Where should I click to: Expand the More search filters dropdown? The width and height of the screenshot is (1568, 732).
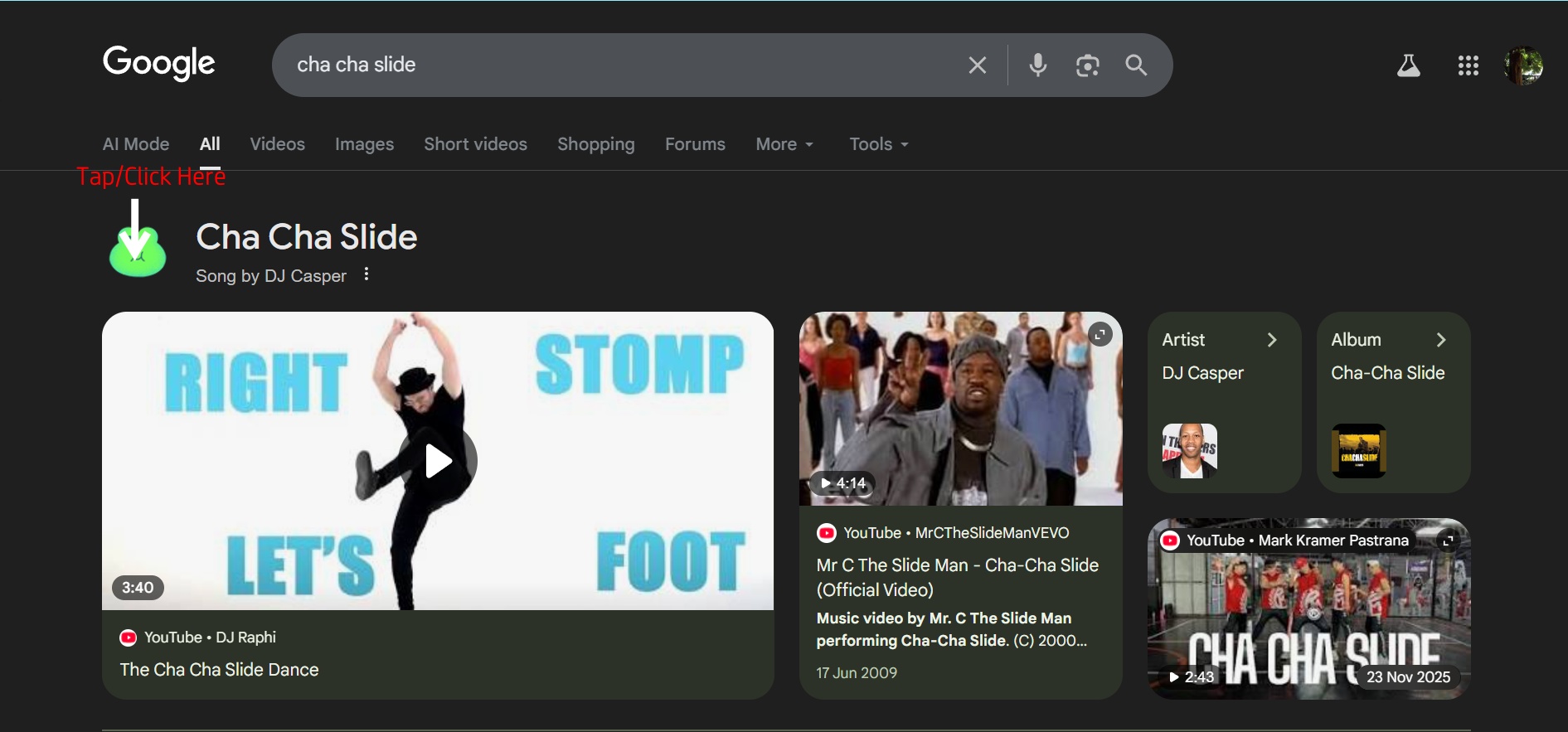click(x=784, y=144)
